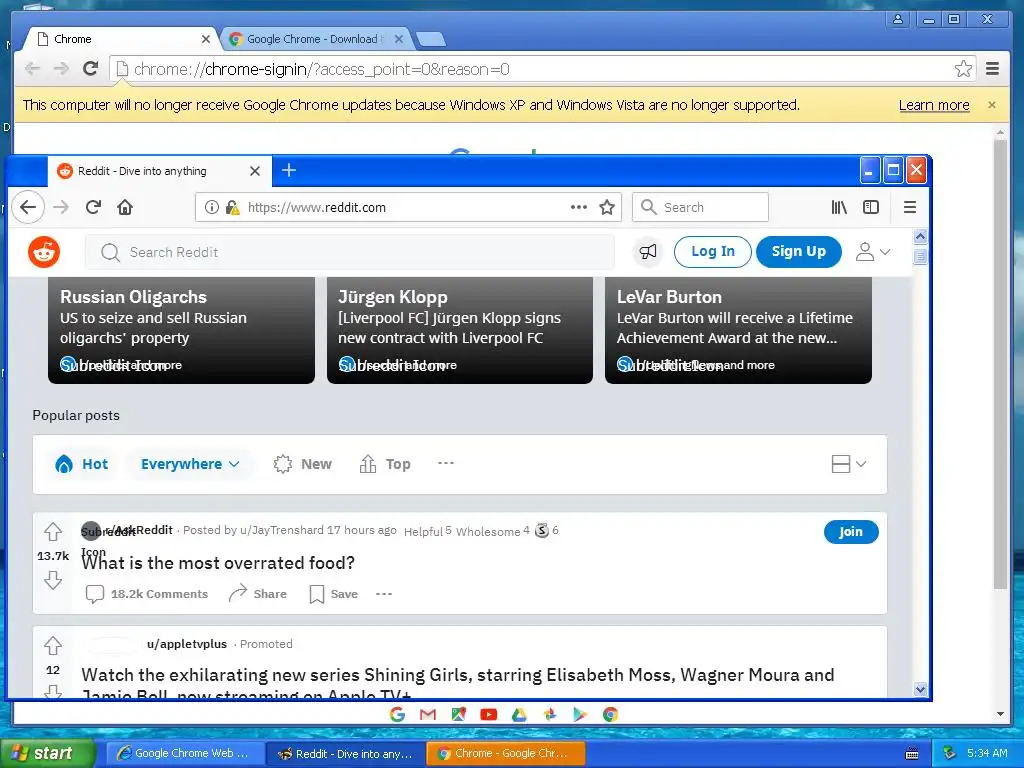Viewport: 1024px width, 768px height.
Task: Click the Chrome address bar with chrome-signin URL
Action: click(x=543, y=69)
